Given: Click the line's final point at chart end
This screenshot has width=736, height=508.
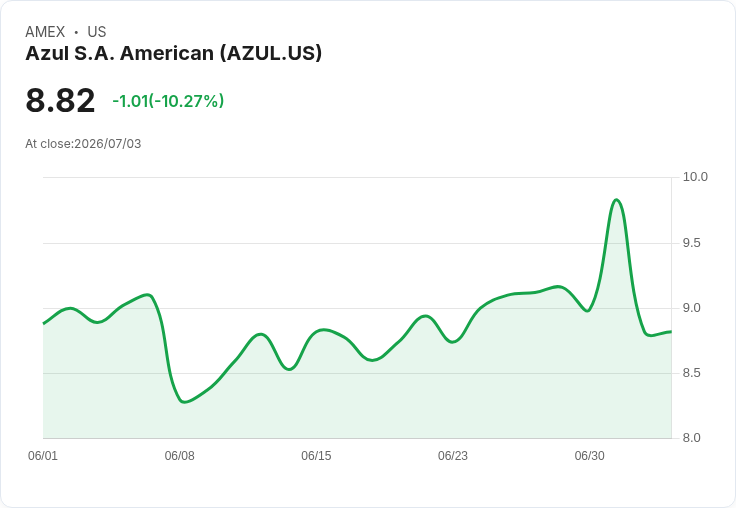Looking at the screenshot, I should pyautogui.click(x=671, y=331).
